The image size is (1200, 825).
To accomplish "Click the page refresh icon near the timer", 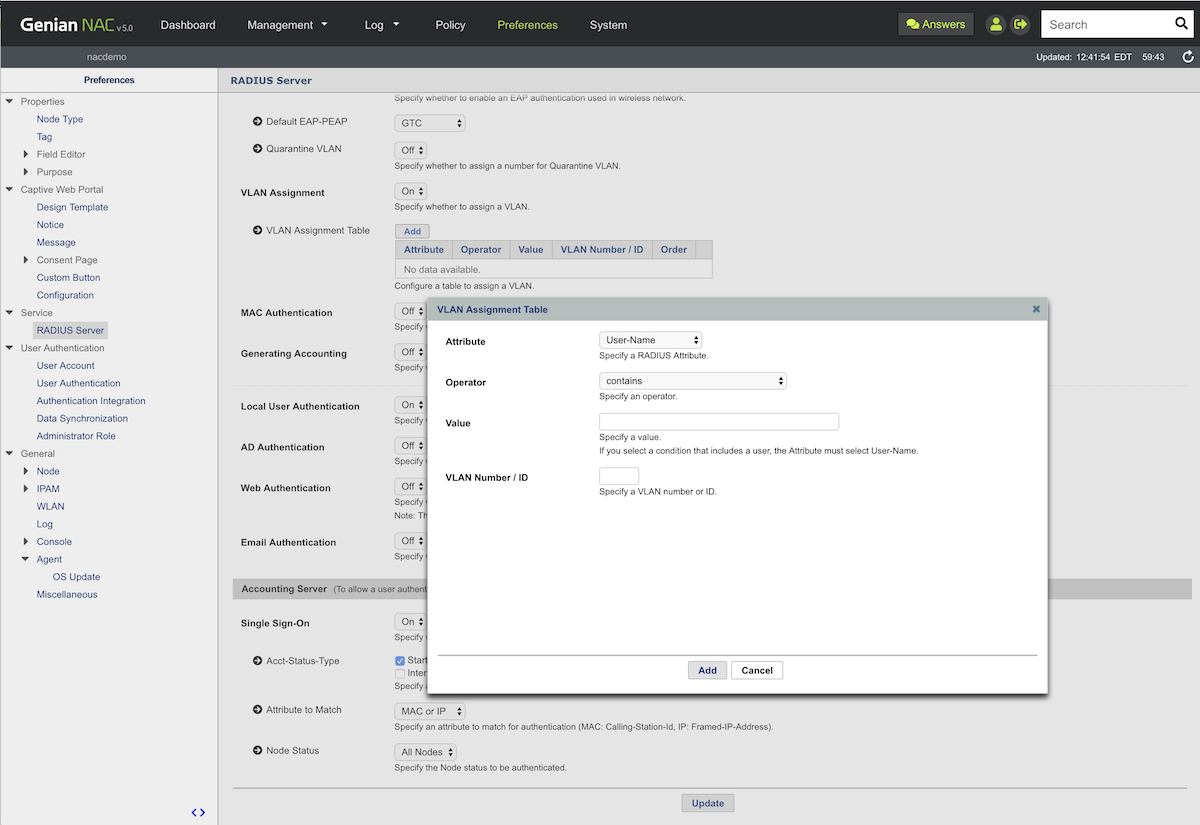I will point(1188,57).
